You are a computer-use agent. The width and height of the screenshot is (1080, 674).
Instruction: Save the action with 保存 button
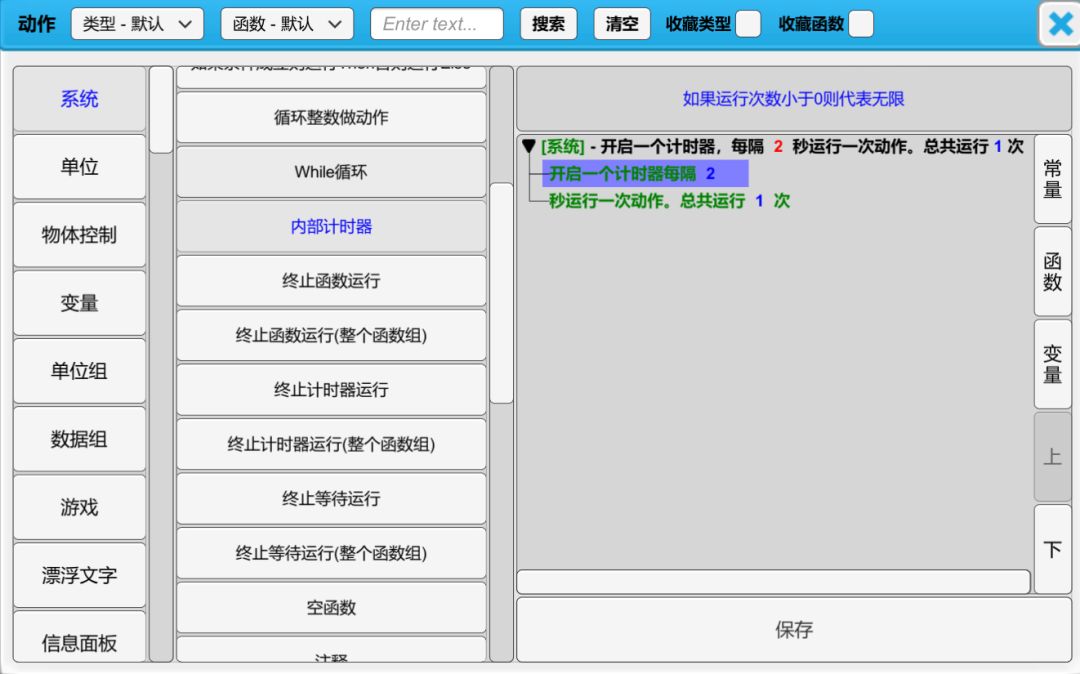pyautogui.click(x=793, y=630)
